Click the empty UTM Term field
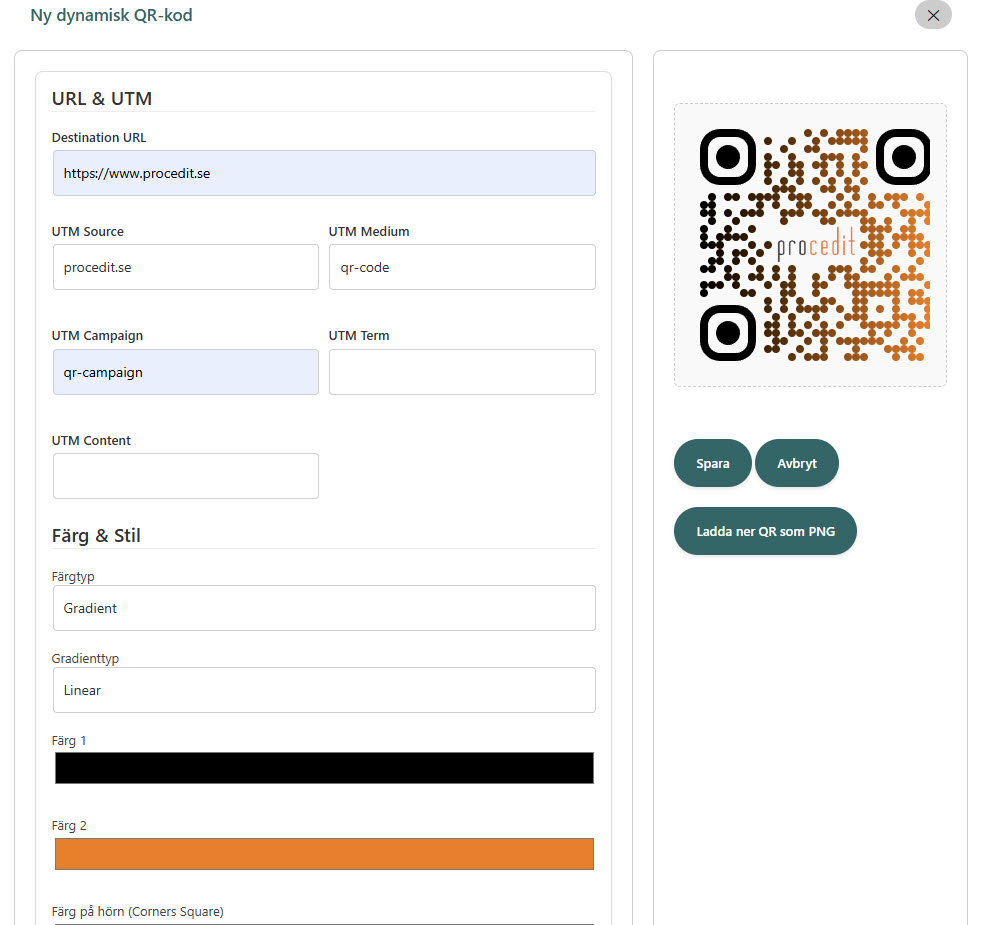This screenshot has height=925, width=981. click(461, 372)
